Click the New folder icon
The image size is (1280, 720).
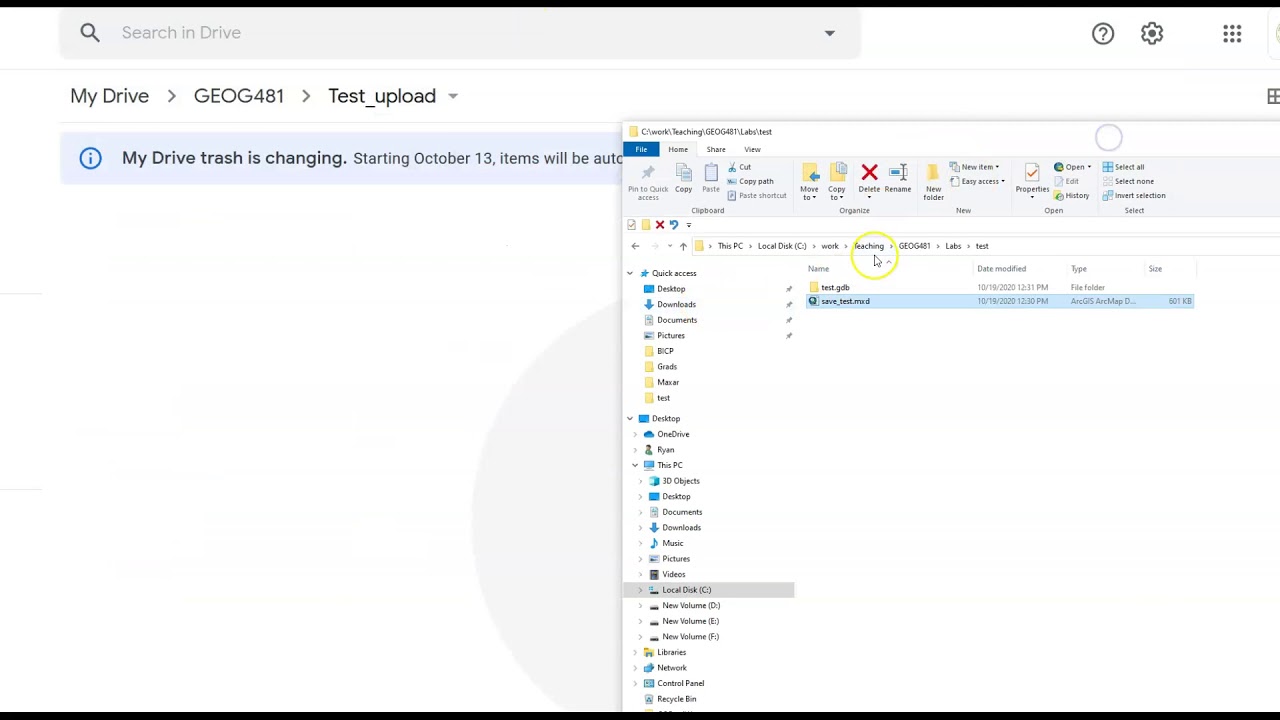[x=933, y=173]
